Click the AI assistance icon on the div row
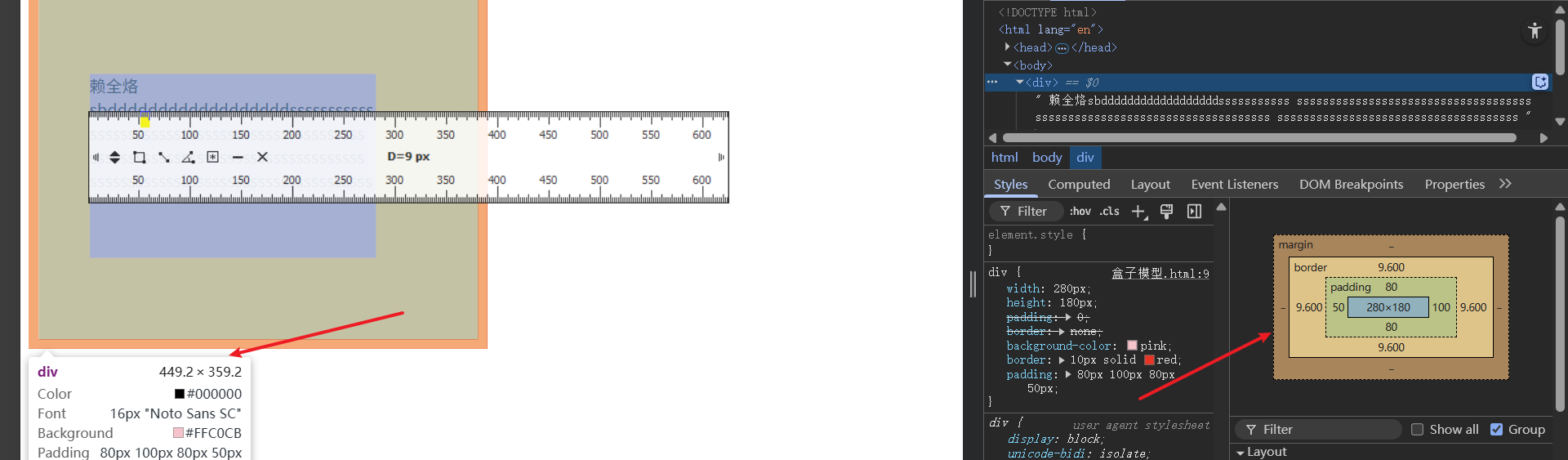This screenshot has width=1568, height=460. 1540,82
